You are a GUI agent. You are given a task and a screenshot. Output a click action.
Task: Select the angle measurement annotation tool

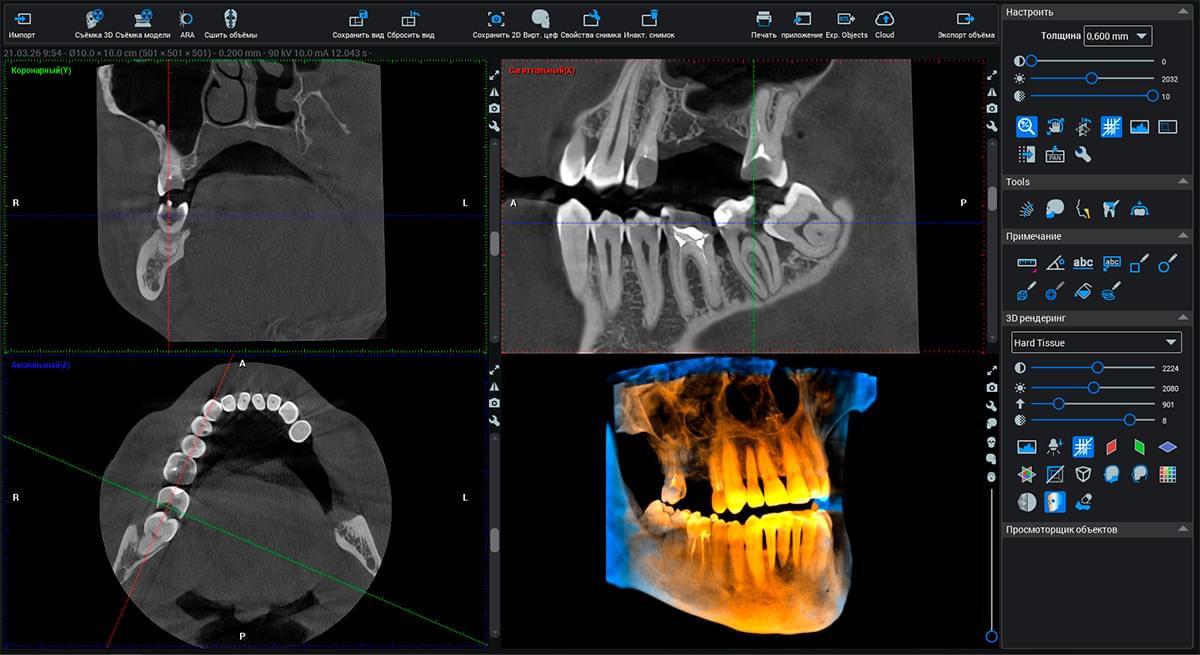tap(1054, 263)
